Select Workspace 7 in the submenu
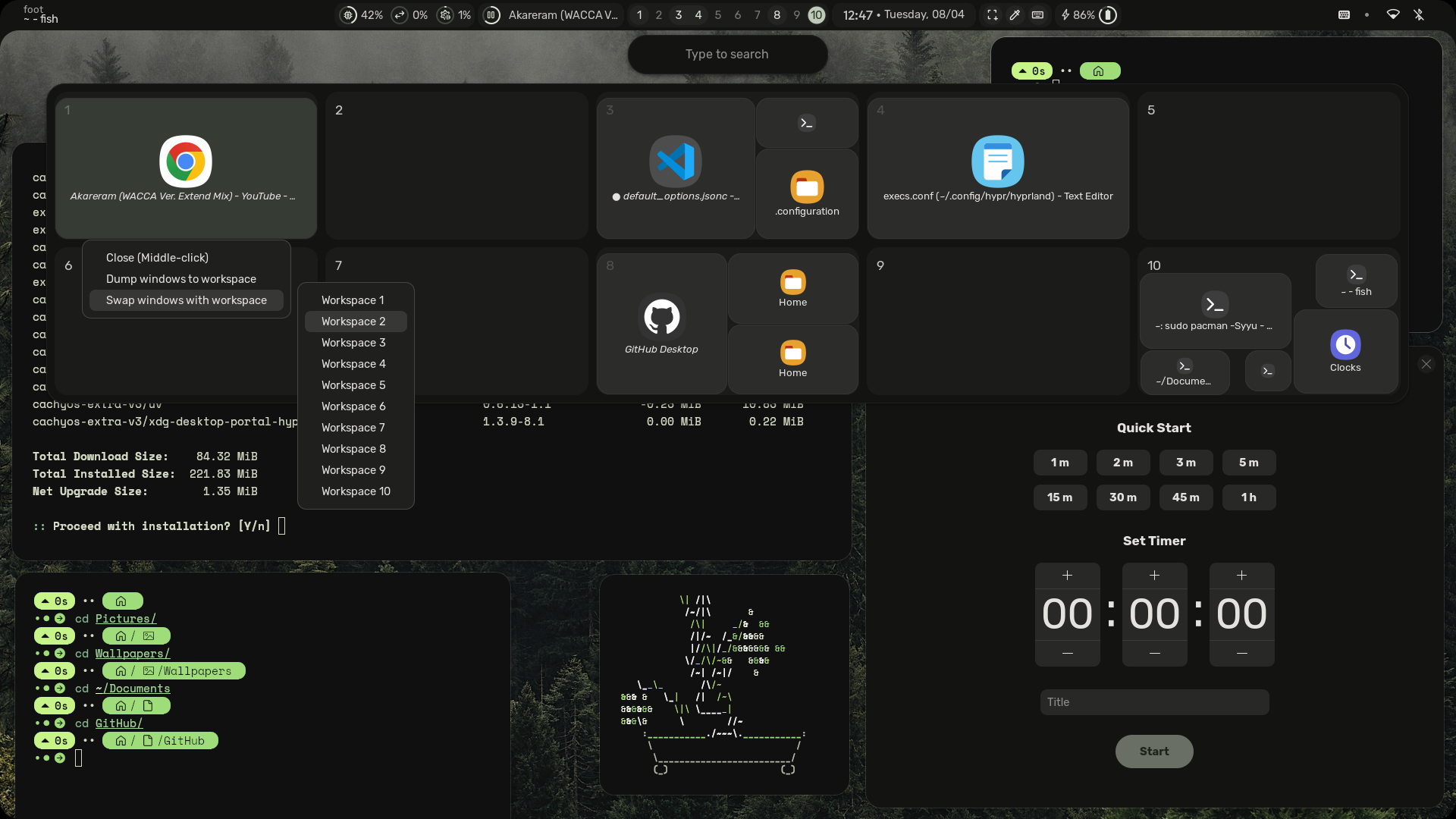 [x=356, y=428]
